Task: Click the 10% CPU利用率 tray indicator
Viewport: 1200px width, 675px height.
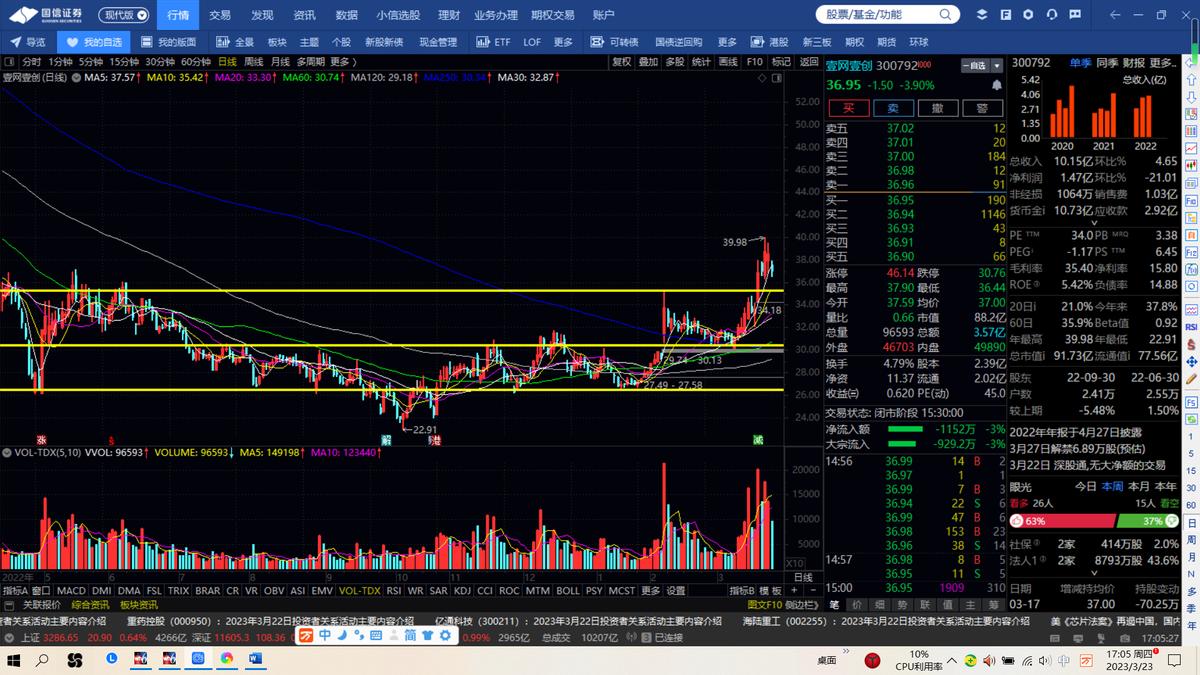Action: [919, 660]
